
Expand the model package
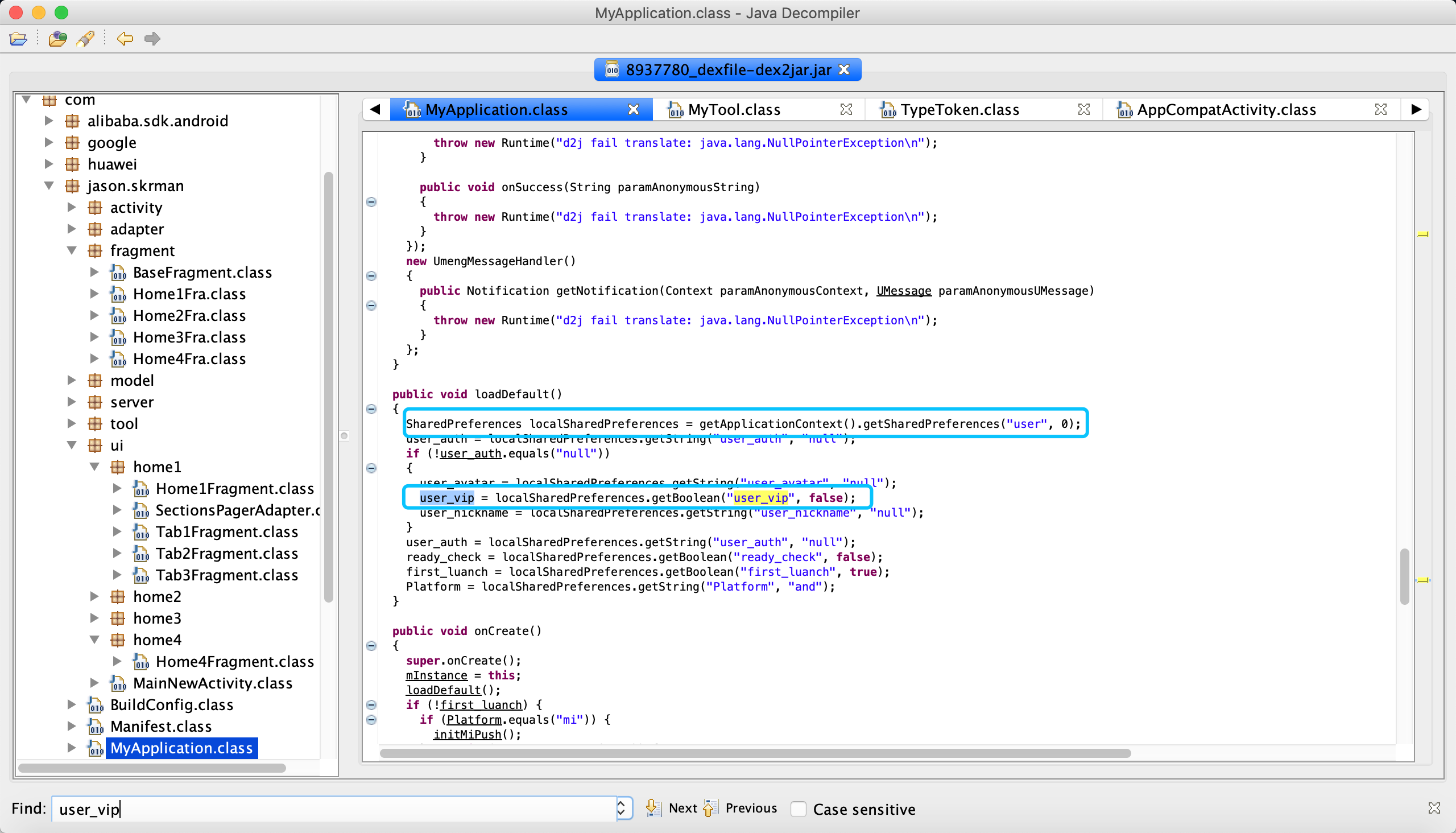[72, 381]
